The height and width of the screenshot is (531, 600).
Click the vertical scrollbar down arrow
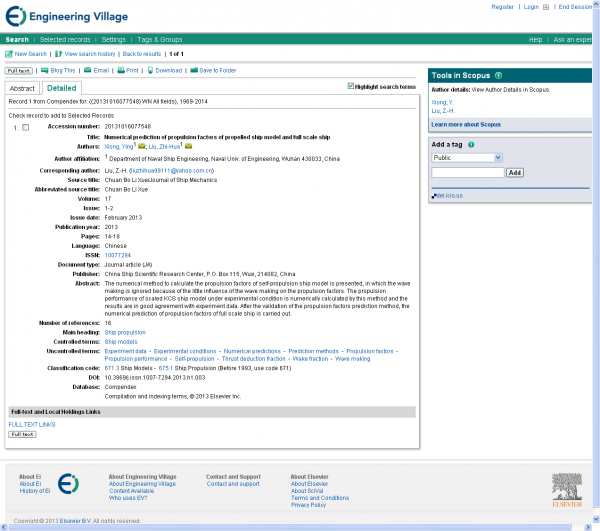[x=596, y=519]
